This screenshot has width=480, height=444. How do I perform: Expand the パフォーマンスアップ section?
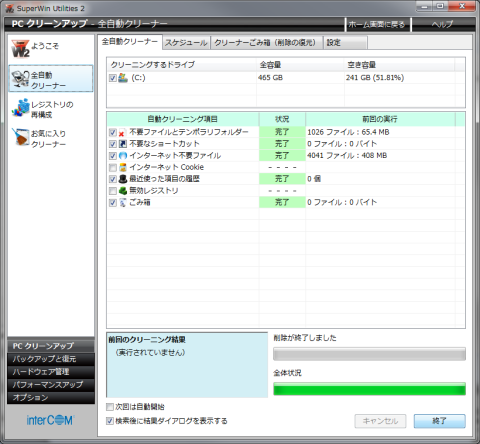click(51, 385)
